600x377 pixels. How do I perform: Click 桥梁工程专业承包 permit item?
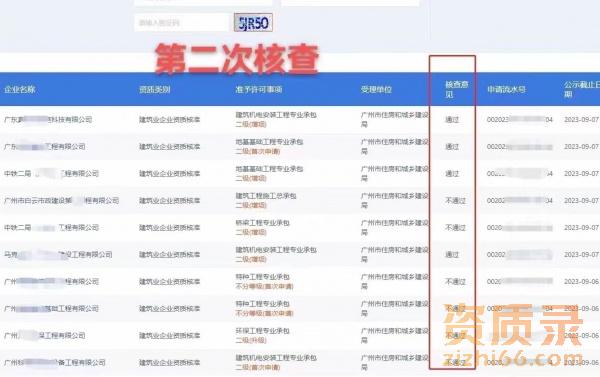[x=262, y=223]
